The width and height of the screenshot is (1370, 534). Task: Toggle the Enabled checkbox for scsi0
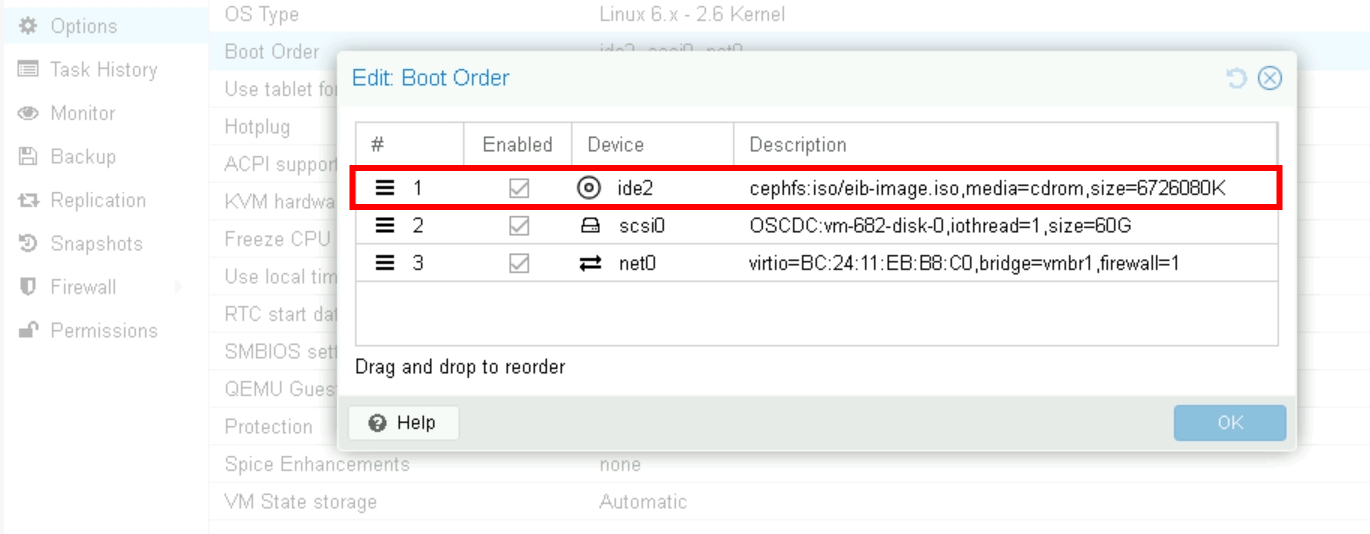click(518, 226)
